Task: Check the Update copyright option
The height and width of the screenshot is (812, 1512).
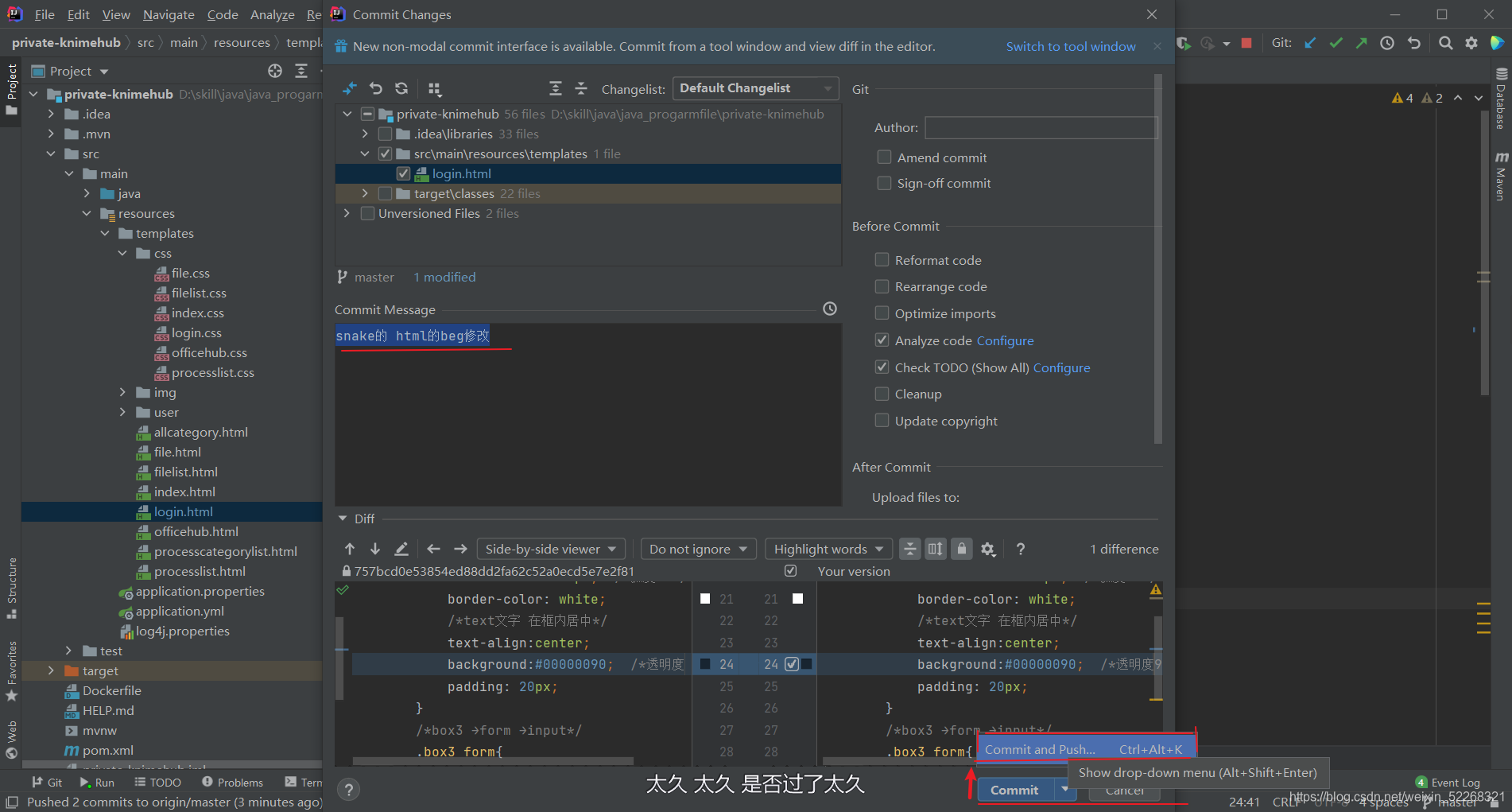Action: (882, 420)
